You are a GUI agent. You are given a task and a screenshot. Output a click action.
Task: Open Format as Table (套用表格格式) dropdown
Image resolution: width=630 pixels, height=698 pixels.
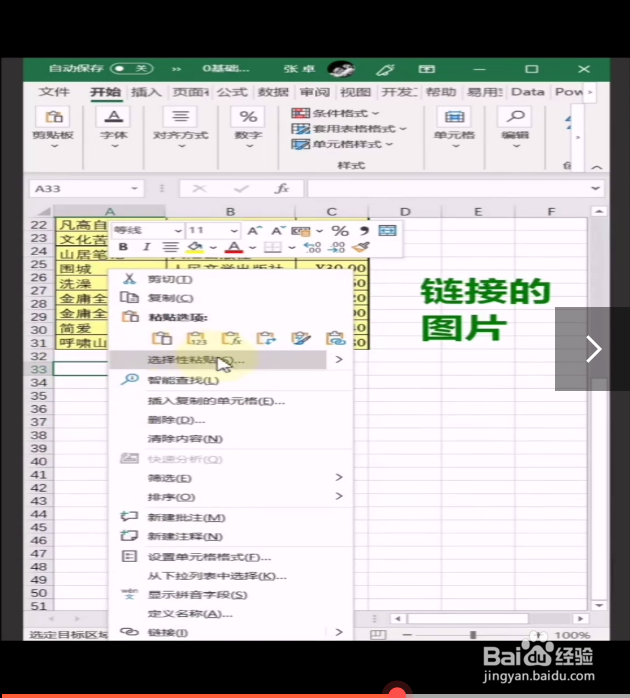pyautogui.click(x=349, y=129)
